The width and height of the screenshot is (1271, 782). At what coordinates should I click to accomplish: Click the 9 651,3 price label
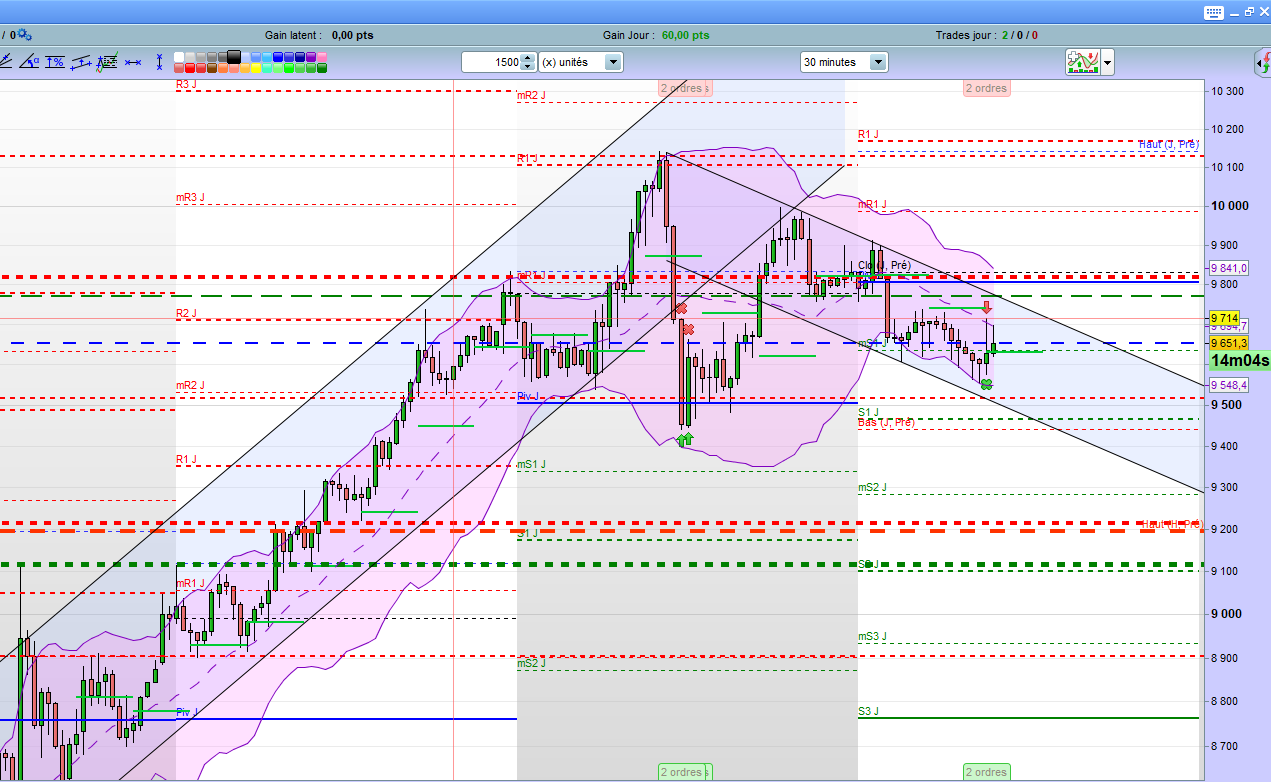click(1229, 342)
